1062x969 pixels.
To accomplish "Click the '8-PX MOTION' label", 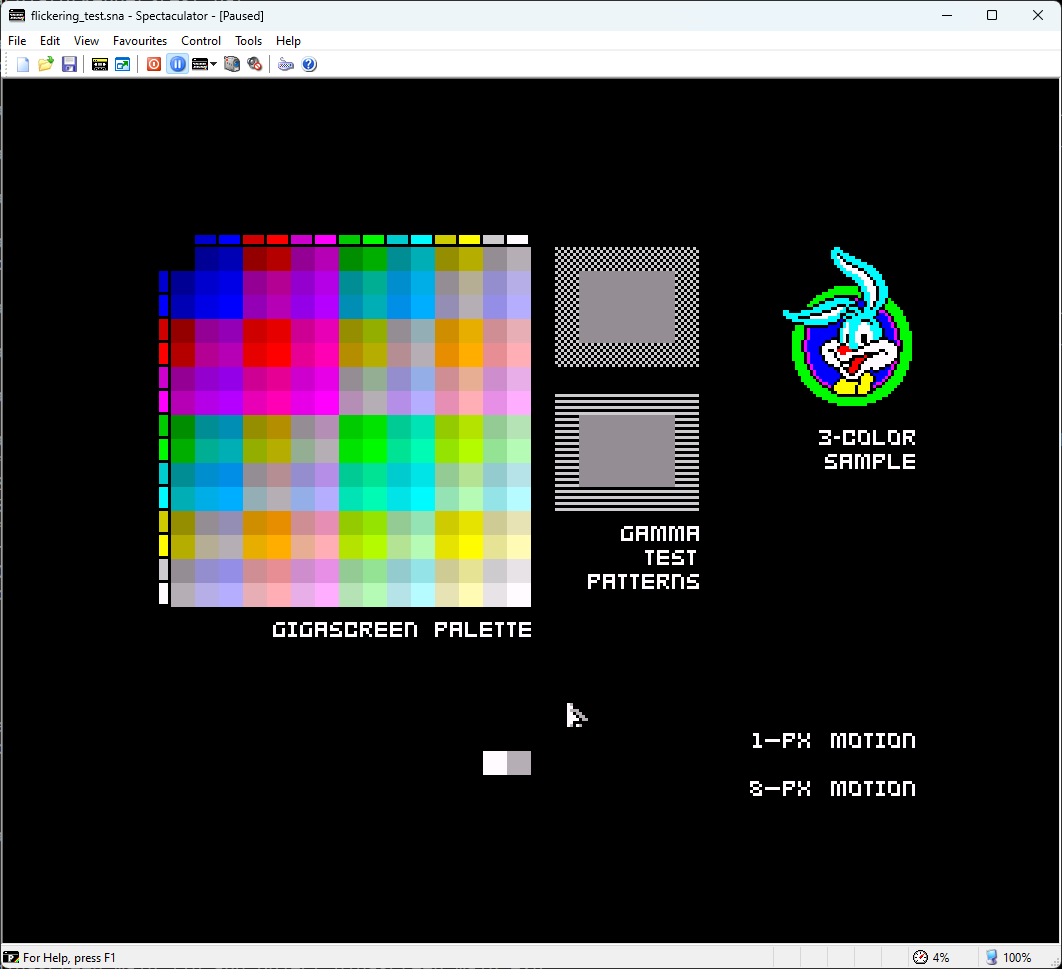I will [x=832, y=788].
